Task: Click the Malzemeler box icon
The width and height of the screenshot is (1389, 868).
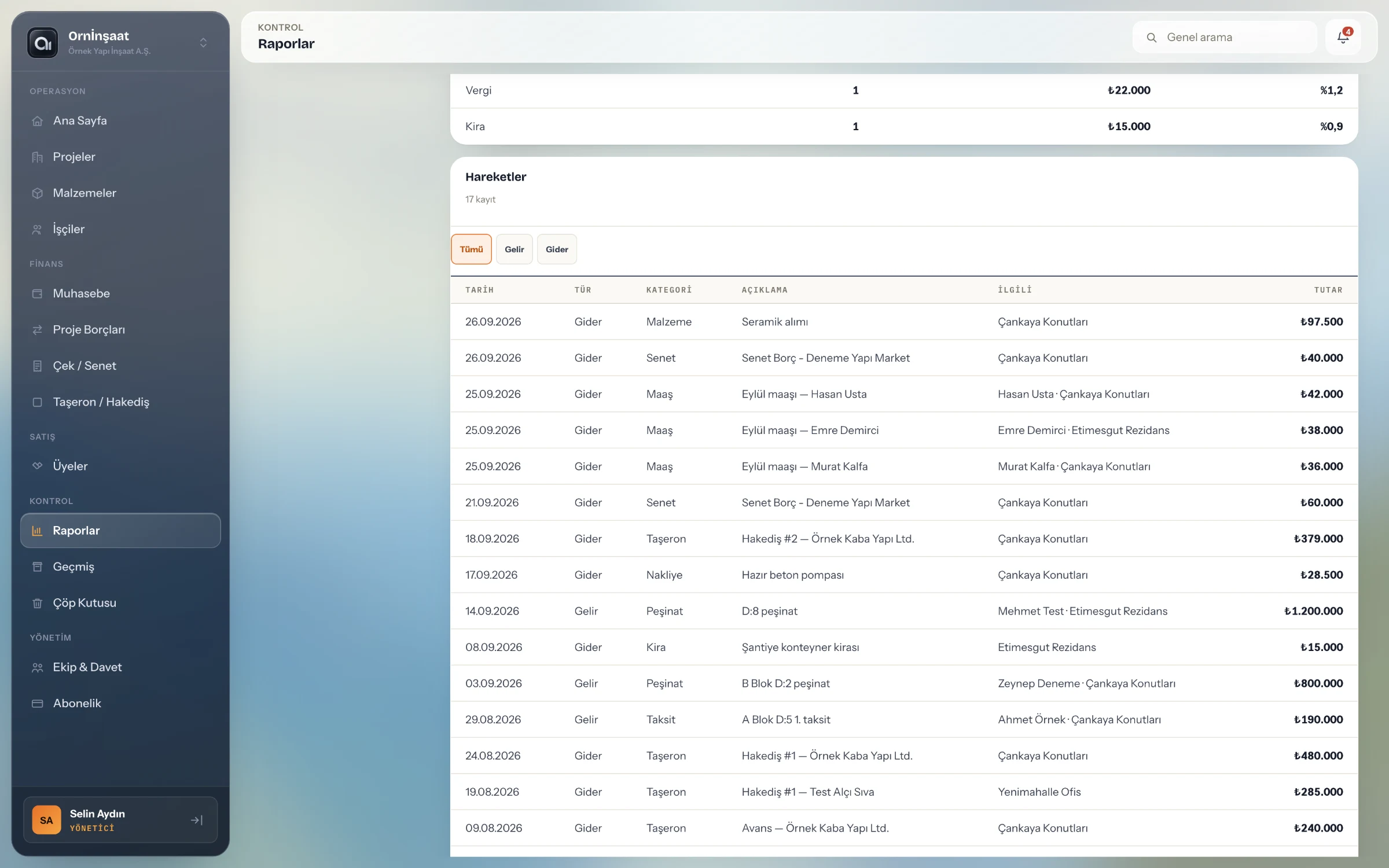Action: (x=38, y=193)
